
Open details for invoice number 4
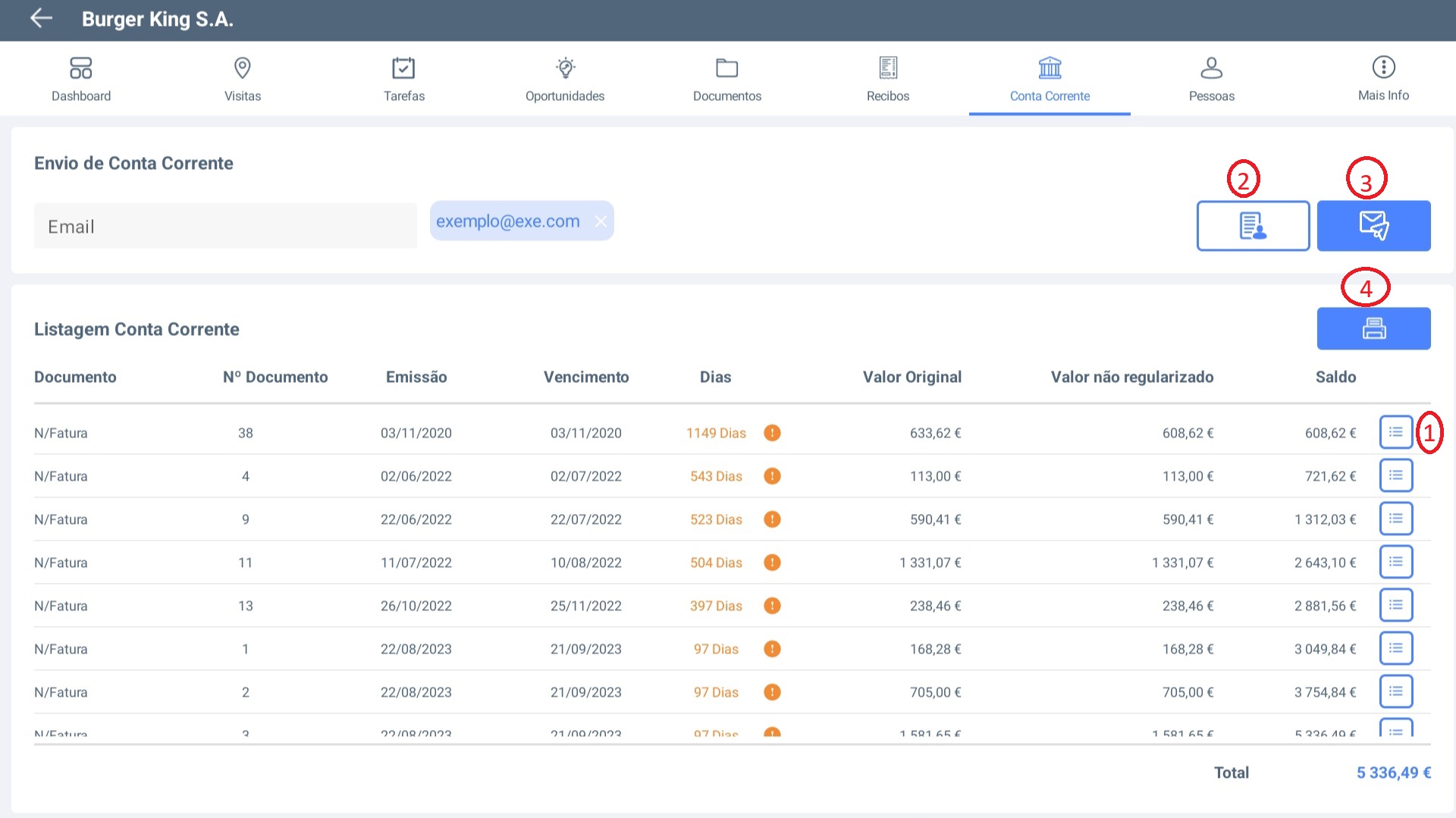coord(1395,475)
